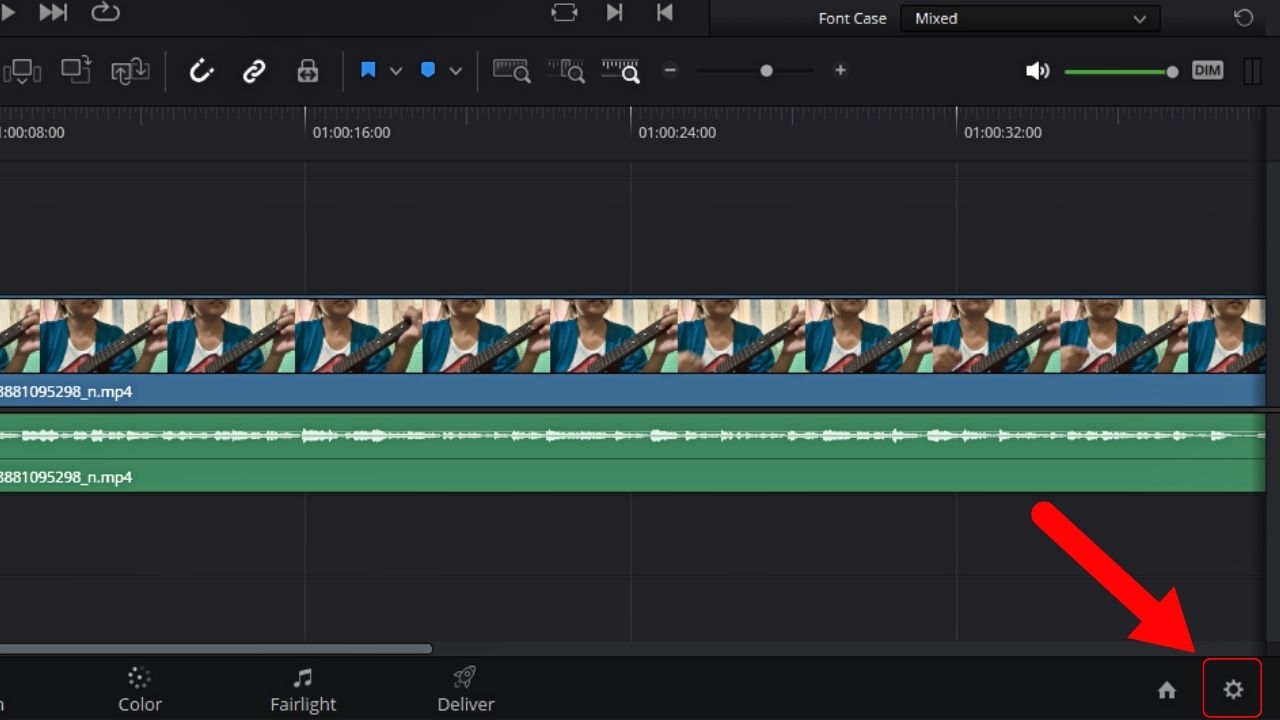The height and width of the screenshot is (720, 1280).
Task: Expand the flag color picker chevron
Action: (x=396, y=70)
